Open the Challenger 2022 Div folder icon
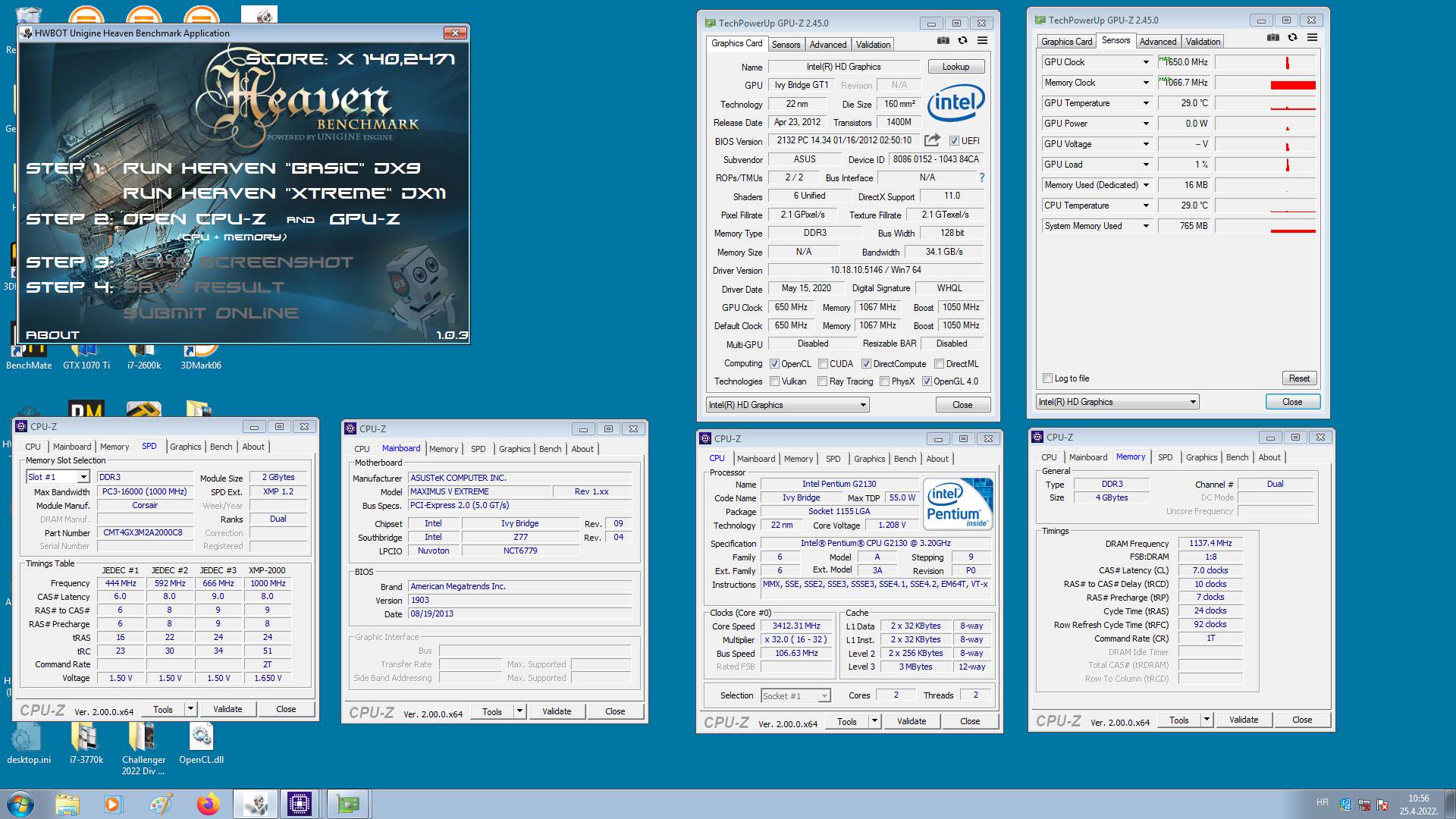Screen dimensions: 1456x819 pyautogui.click(x=143, y=748)
